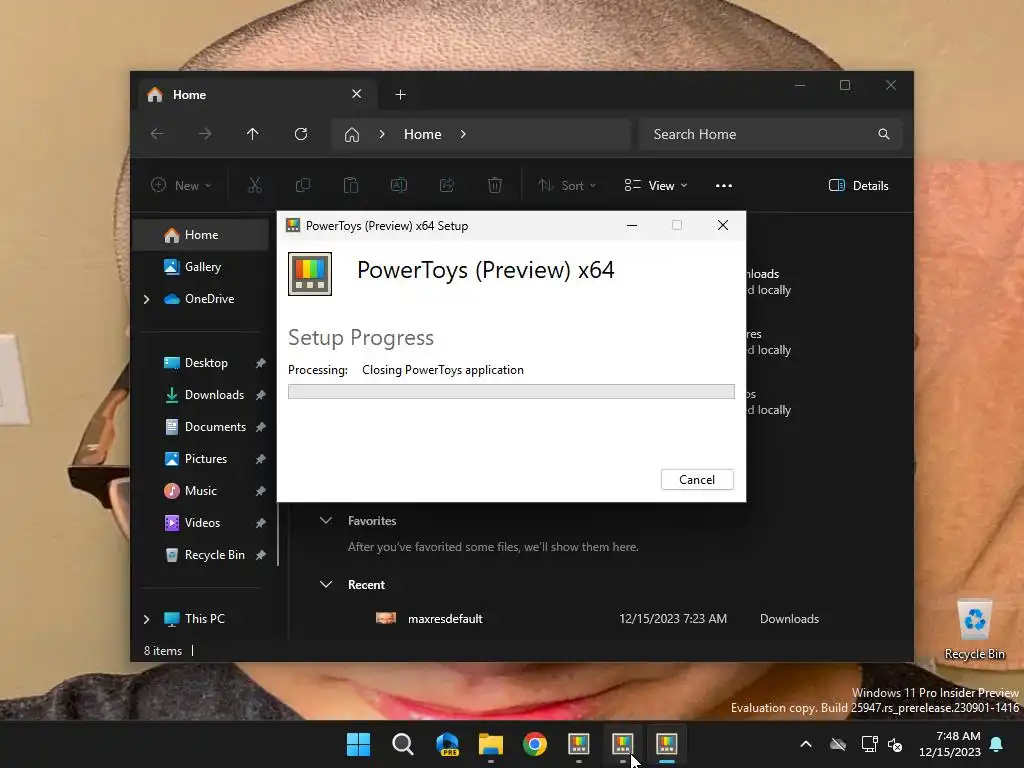Open Chrome from the taskbar
The image size is (1024, 768).
pyautogui.click(x=535, y=744)
